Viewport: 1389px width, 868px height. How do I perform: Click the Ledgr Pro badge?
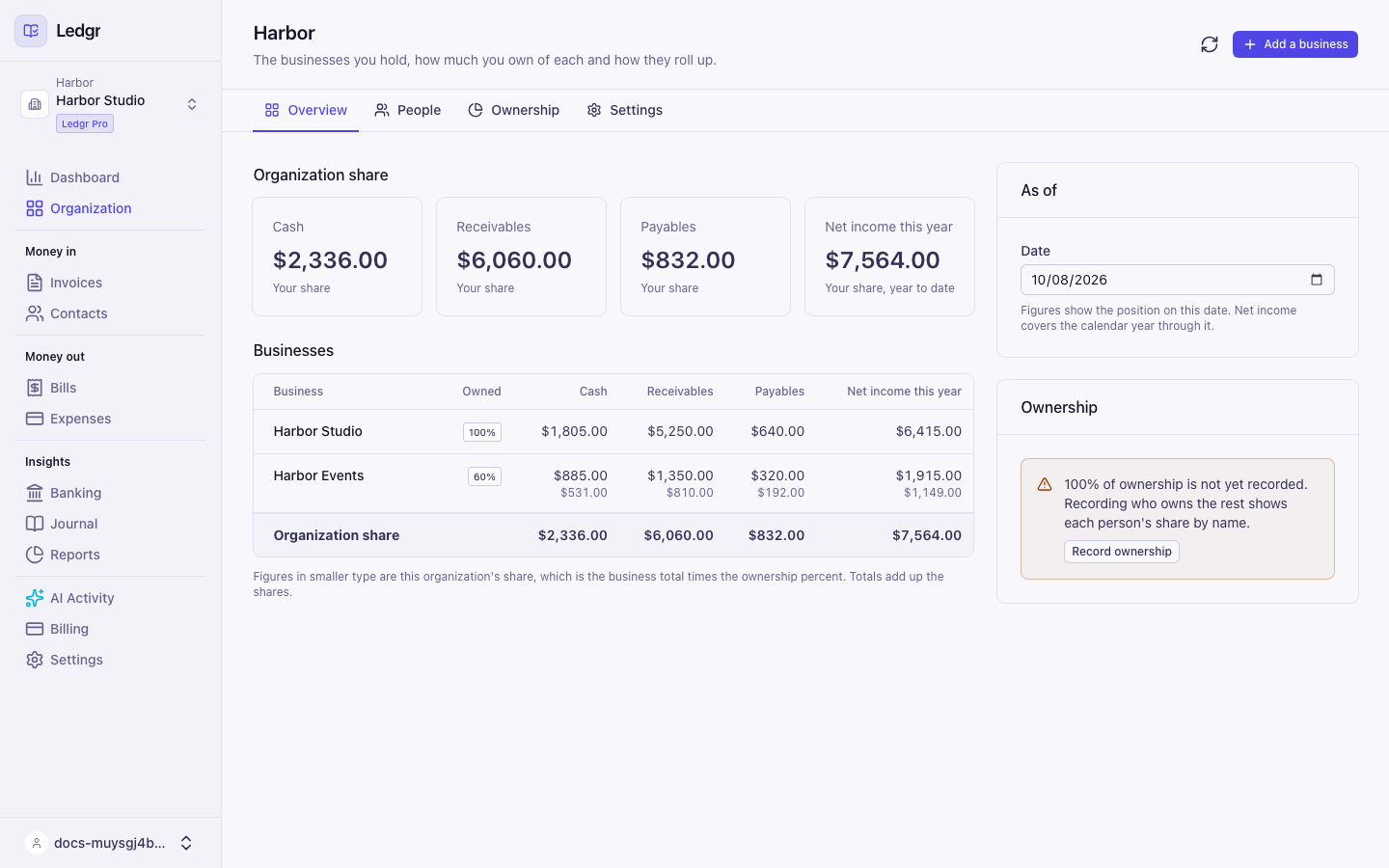(x=85, y=123)
